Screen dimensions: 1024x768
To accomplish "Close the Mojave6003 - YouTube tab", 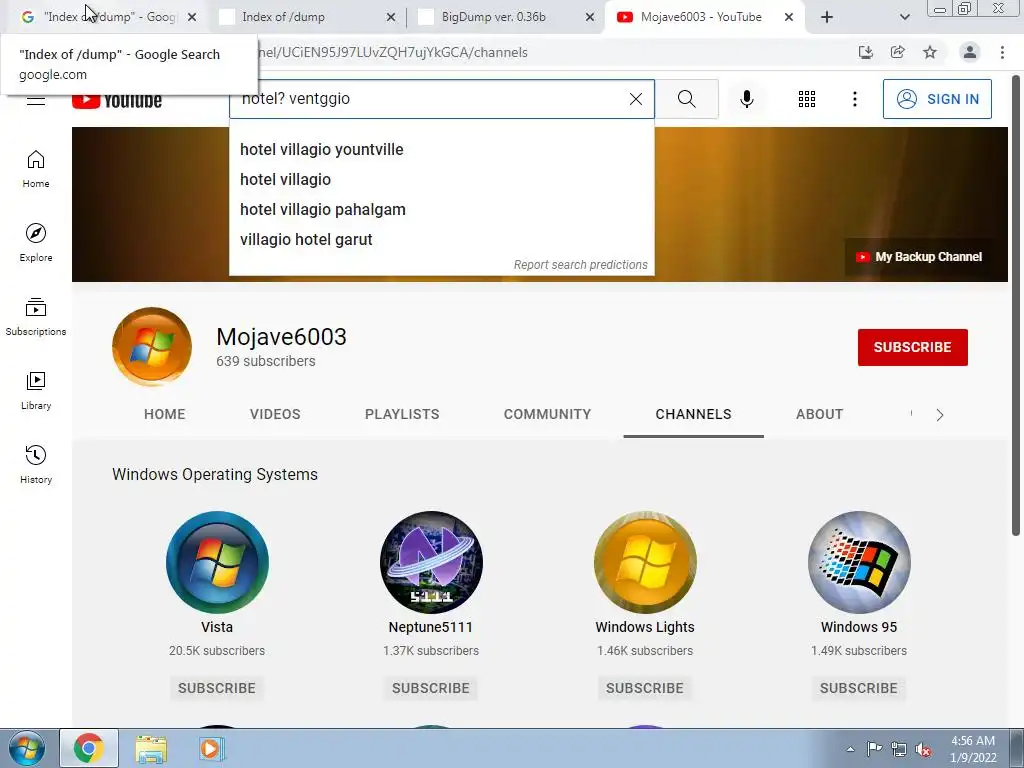I will 789,17.
